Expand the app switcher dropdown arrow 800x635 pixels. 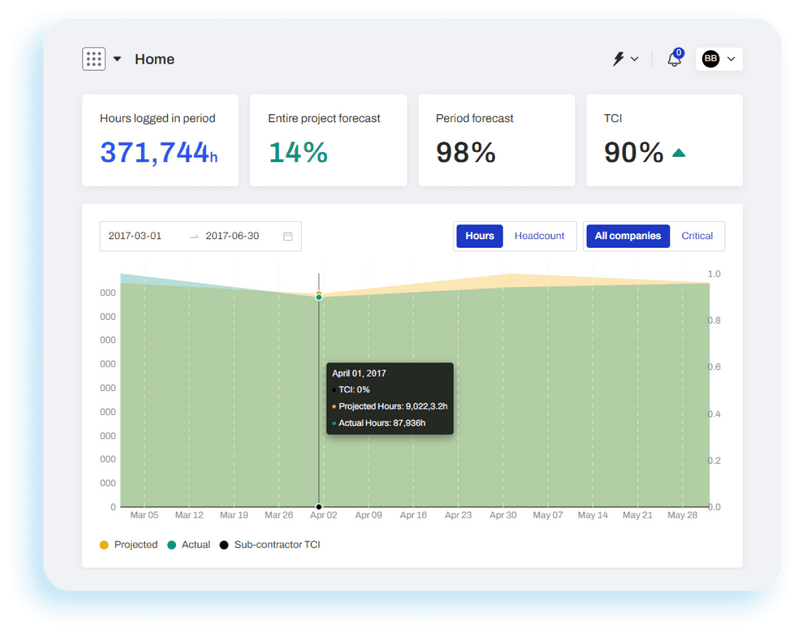(115, 58)
